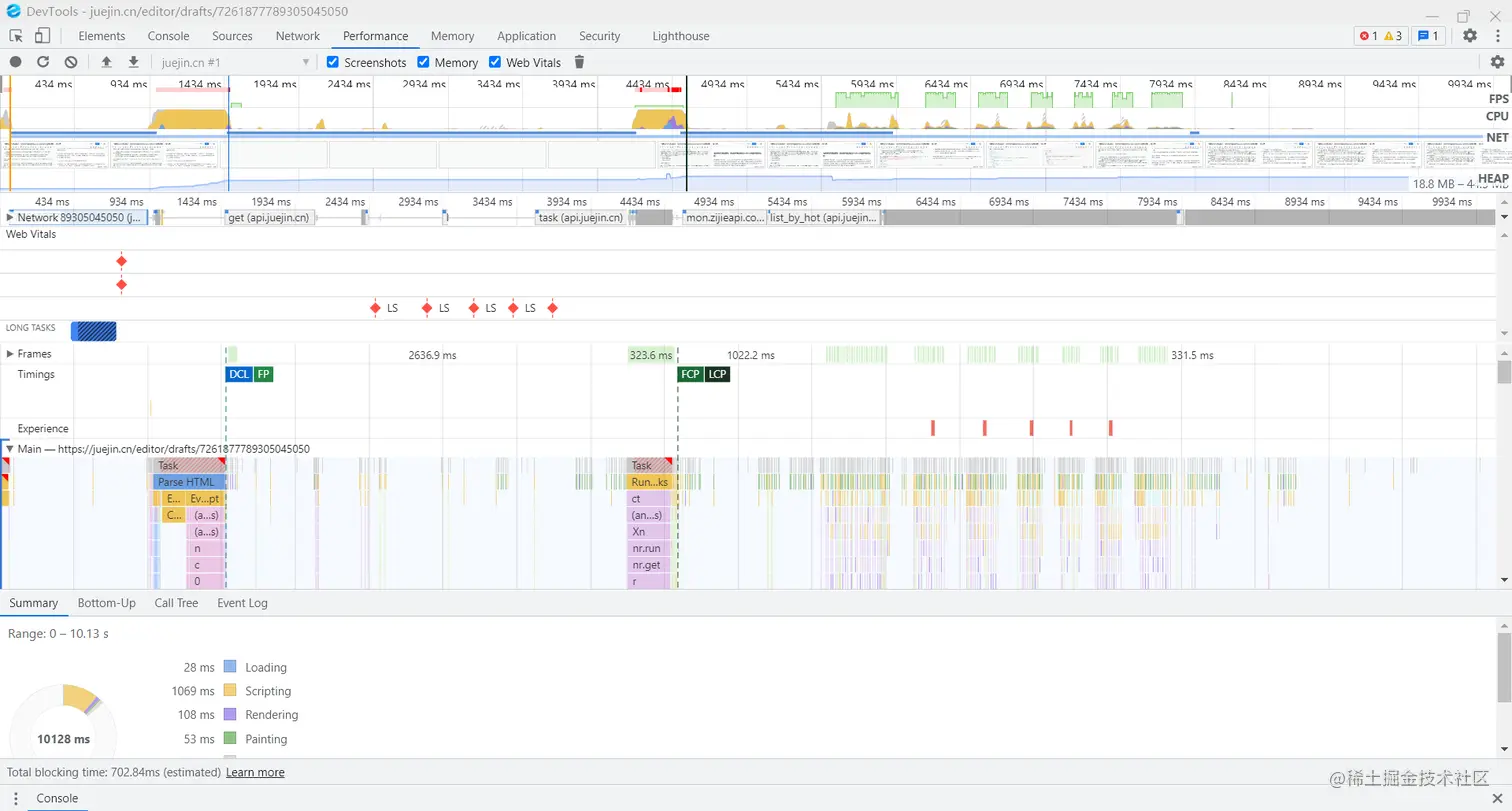Click the get (api.juejin.cn) network request

(x=272, y=217)
